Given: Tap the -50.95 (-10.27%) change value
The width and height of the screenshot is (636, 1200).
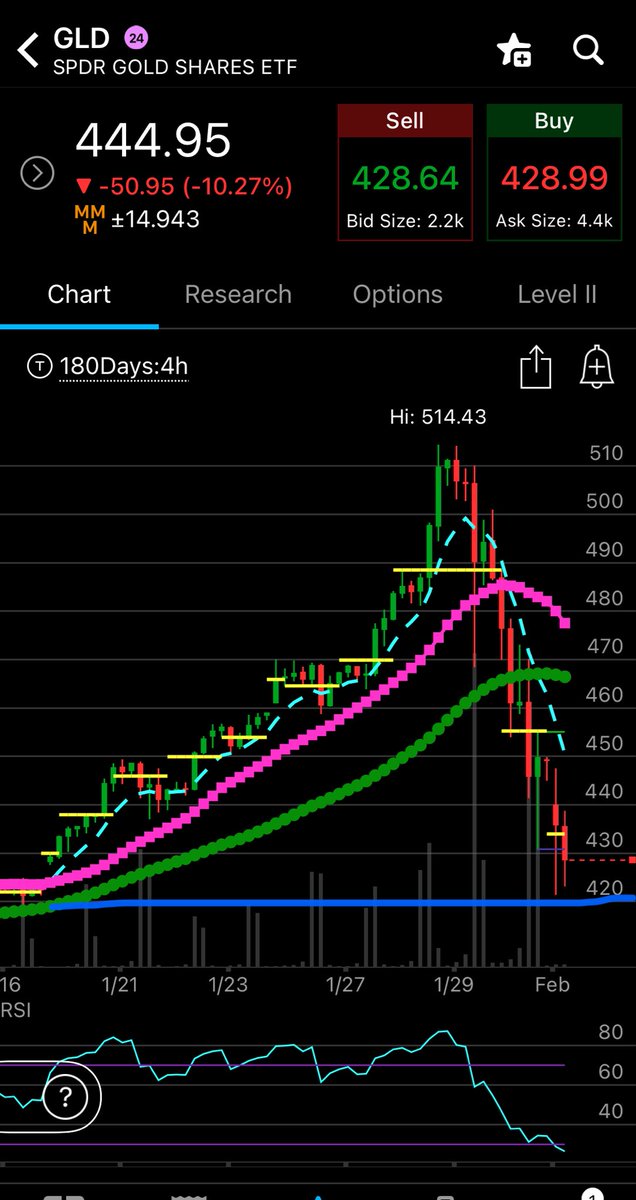Looking at the screenshot, I should pos(184,186).
